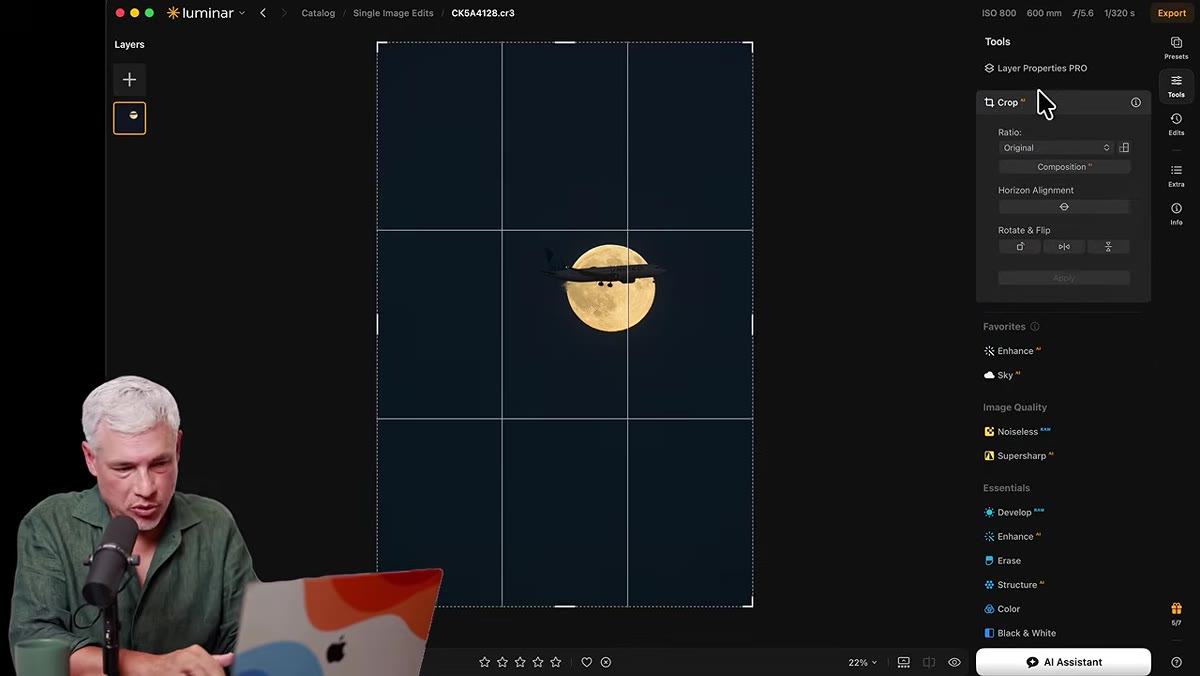
Task: Toggle the filmstrip view icon
Action: coord(904,662)
